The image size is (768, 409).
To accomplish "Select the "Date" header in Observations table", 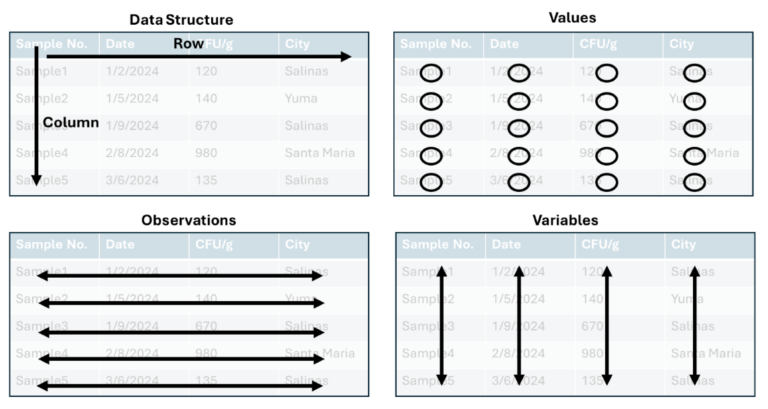I will [120, 245].
